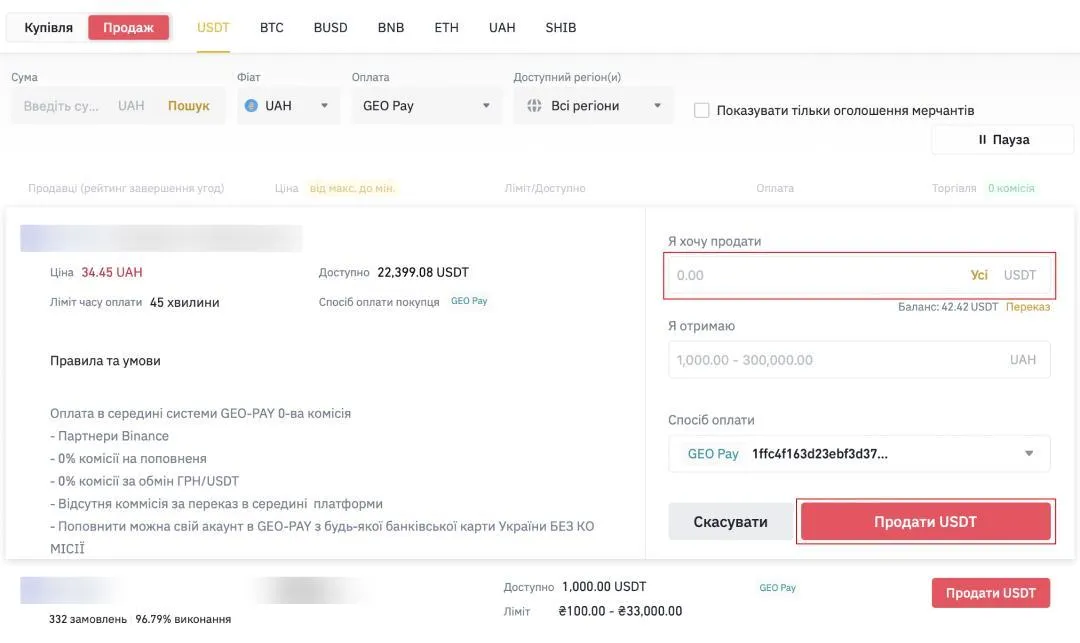Screen dimensions: 1080x643
Task: Click the Усі link to sell all
Action: (x=979, y=275)
